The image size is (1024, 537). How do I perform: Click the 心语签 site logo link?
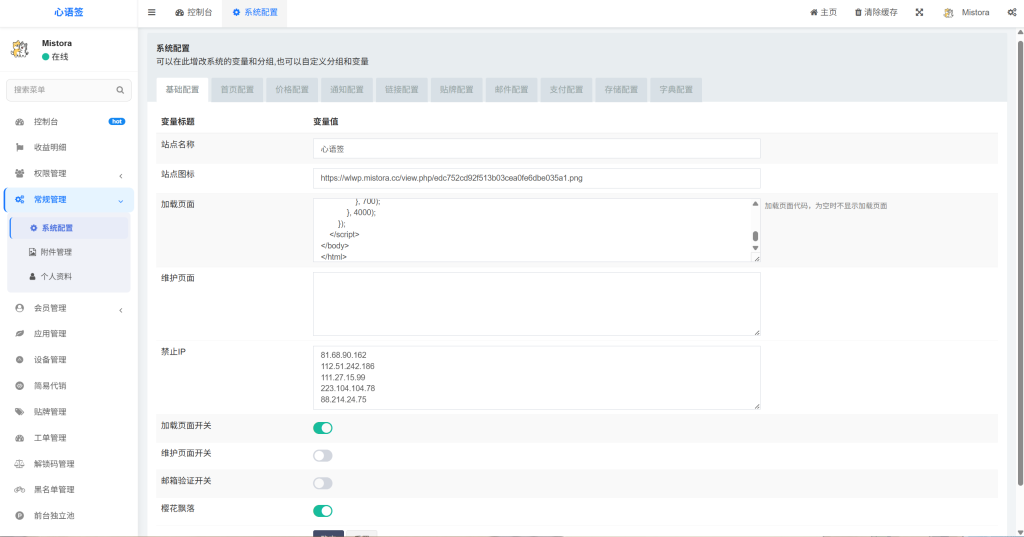coord(69,12)
